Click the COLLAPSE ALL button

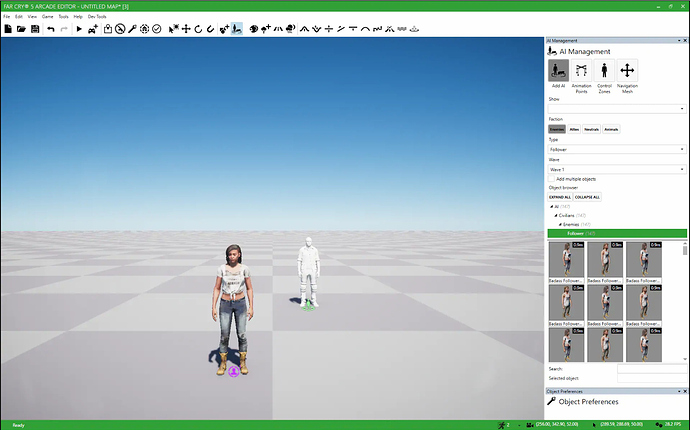(587, 197)
